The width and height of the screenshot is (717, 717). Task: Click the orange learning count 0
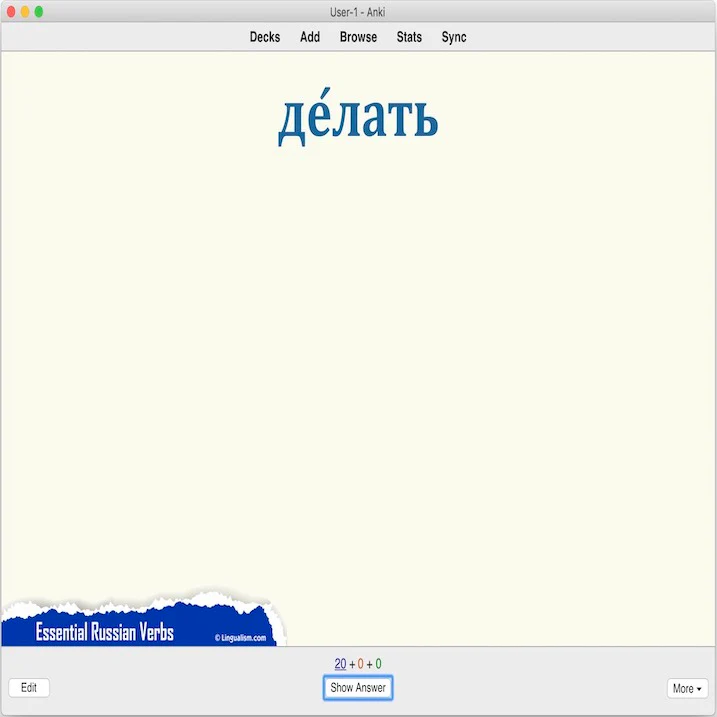tap(361, 664)
